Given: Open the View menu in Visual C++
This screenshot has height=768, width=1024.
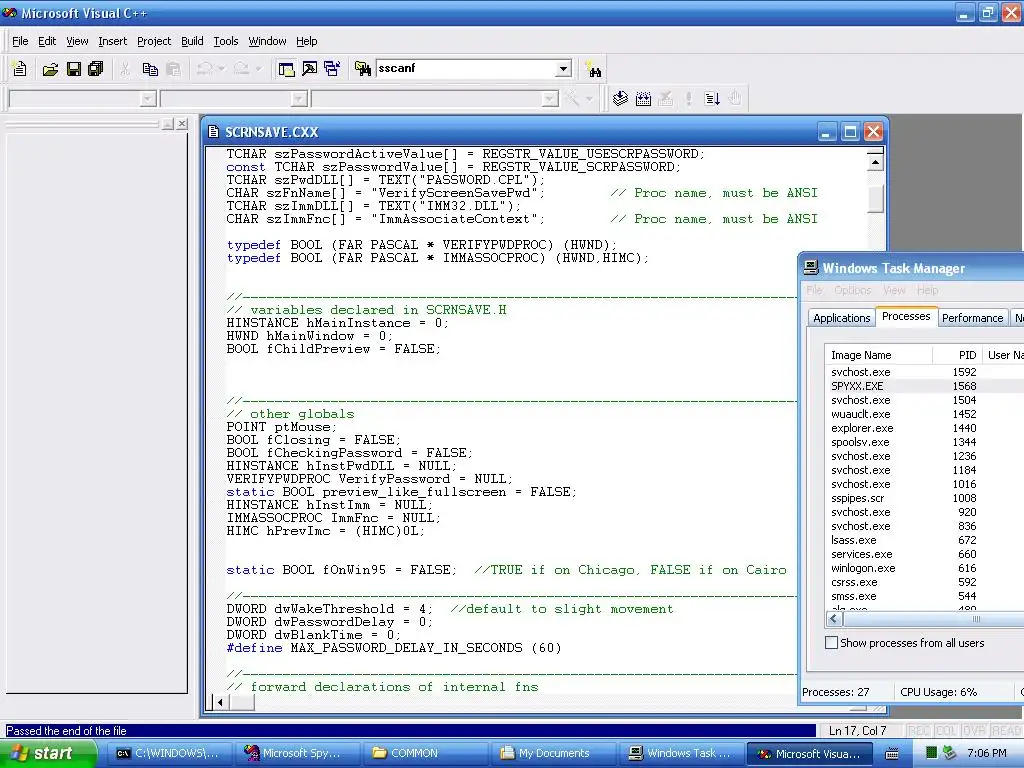Looking at the screenshot, I should click(x=77, y=41).
